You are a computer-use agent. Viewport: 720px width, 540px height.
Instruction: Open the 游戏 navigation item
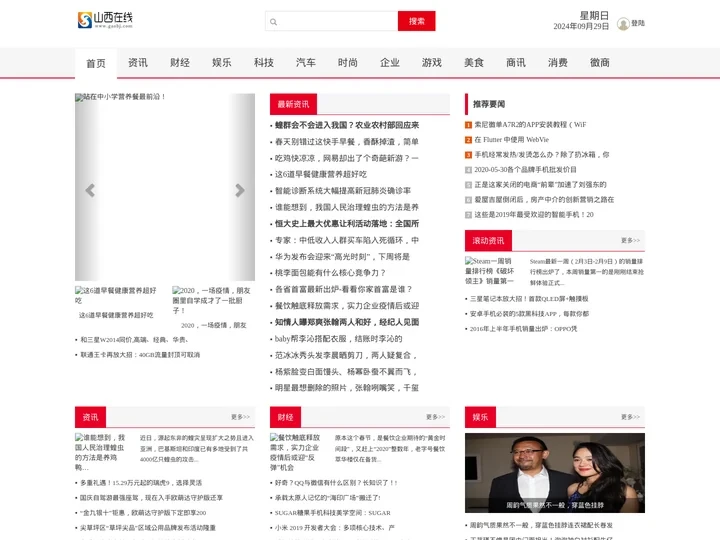pyautogui.click(x=432, y=63)
